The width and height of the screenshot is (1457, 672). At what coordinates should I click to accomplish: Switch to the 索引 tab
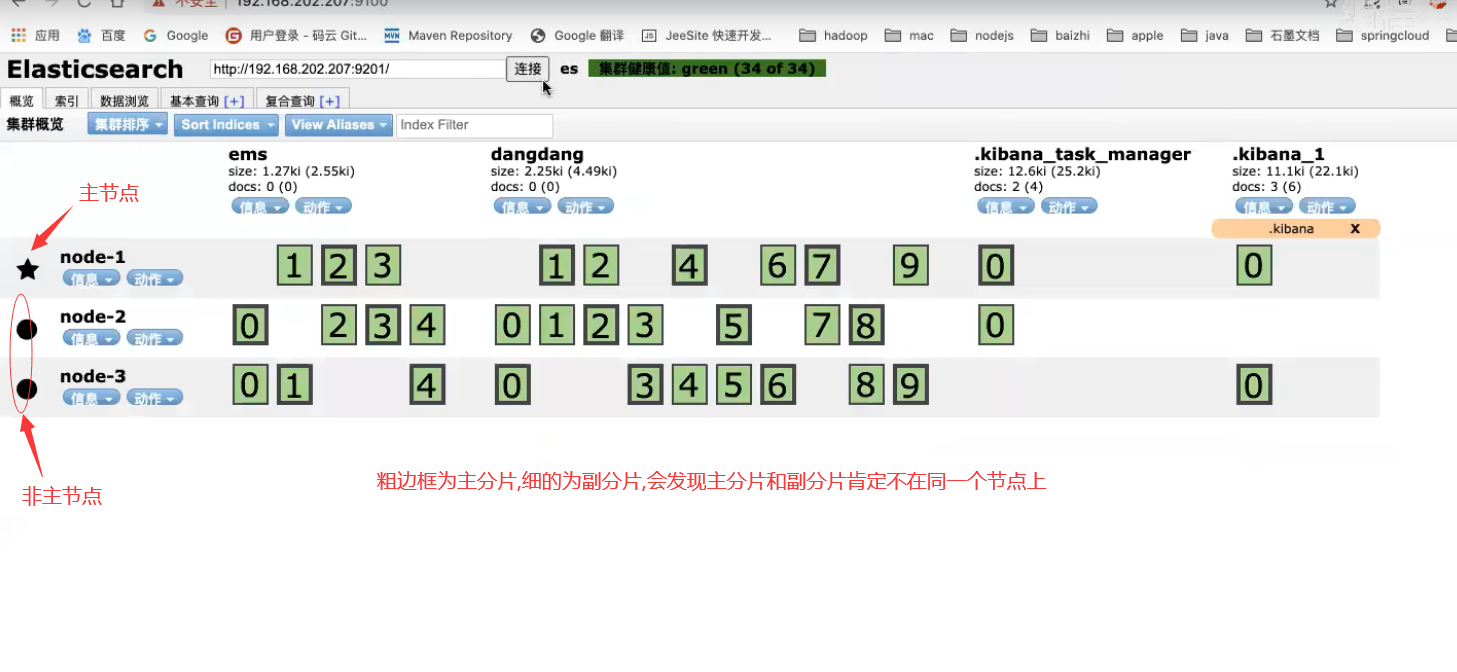tap(67, 101)
